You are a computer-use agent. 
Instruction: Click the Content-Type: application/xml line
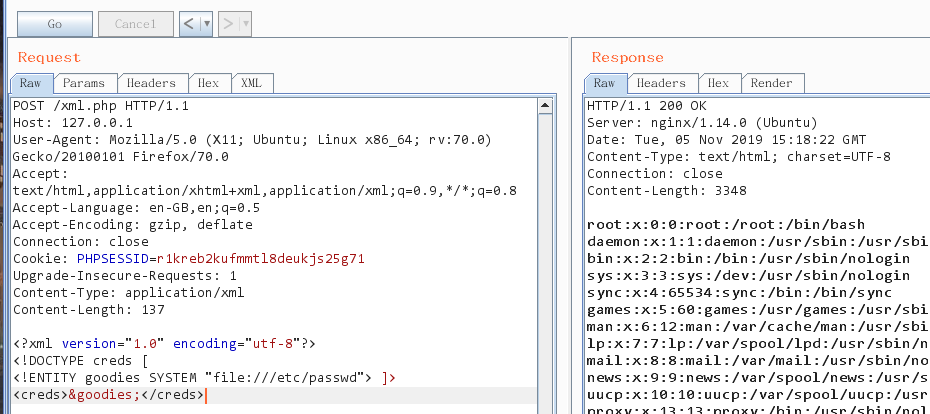(x=129, y=293)
